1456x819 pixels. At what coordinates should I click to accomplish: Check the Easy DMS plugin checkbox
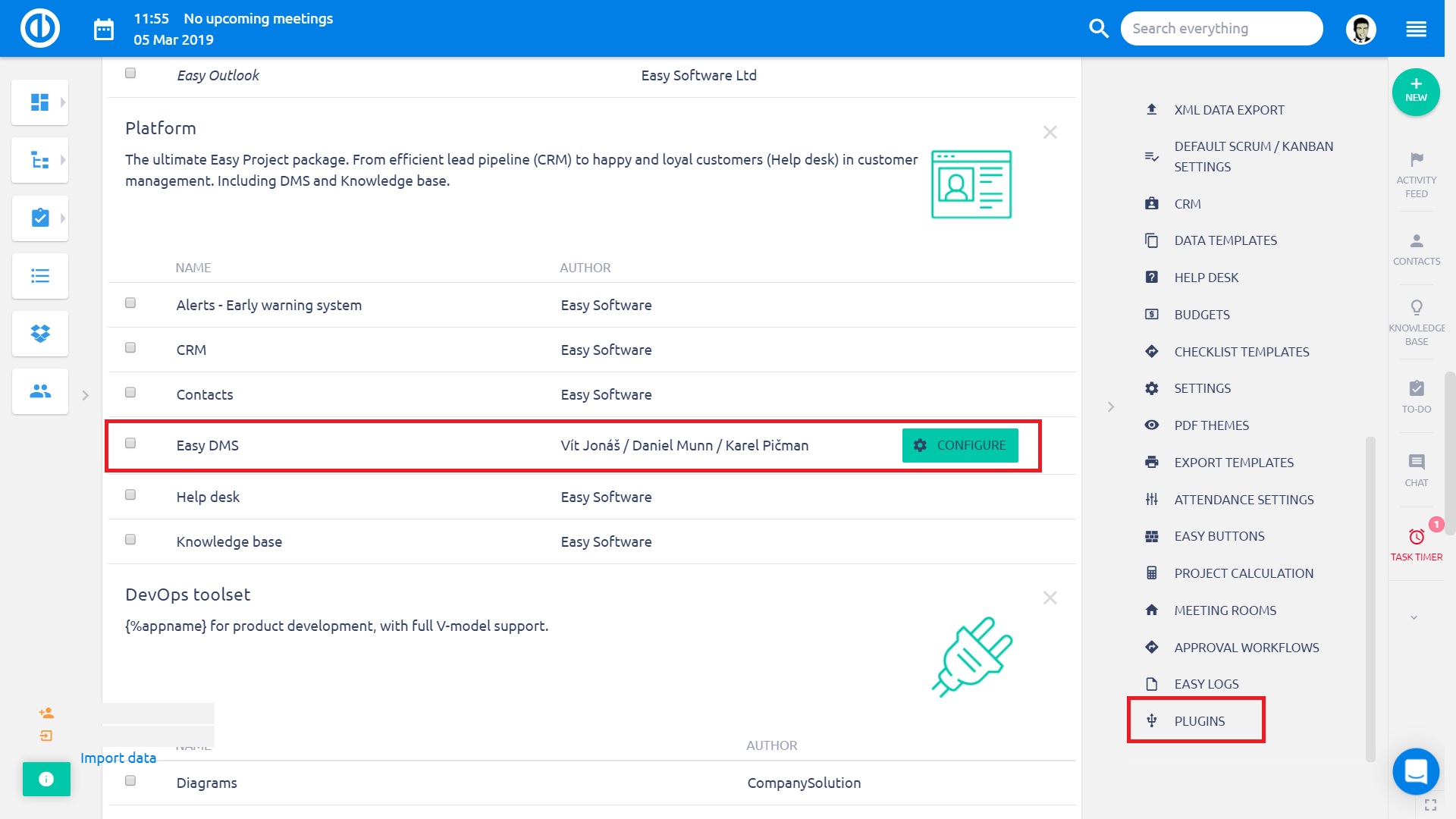pos(130,443)
